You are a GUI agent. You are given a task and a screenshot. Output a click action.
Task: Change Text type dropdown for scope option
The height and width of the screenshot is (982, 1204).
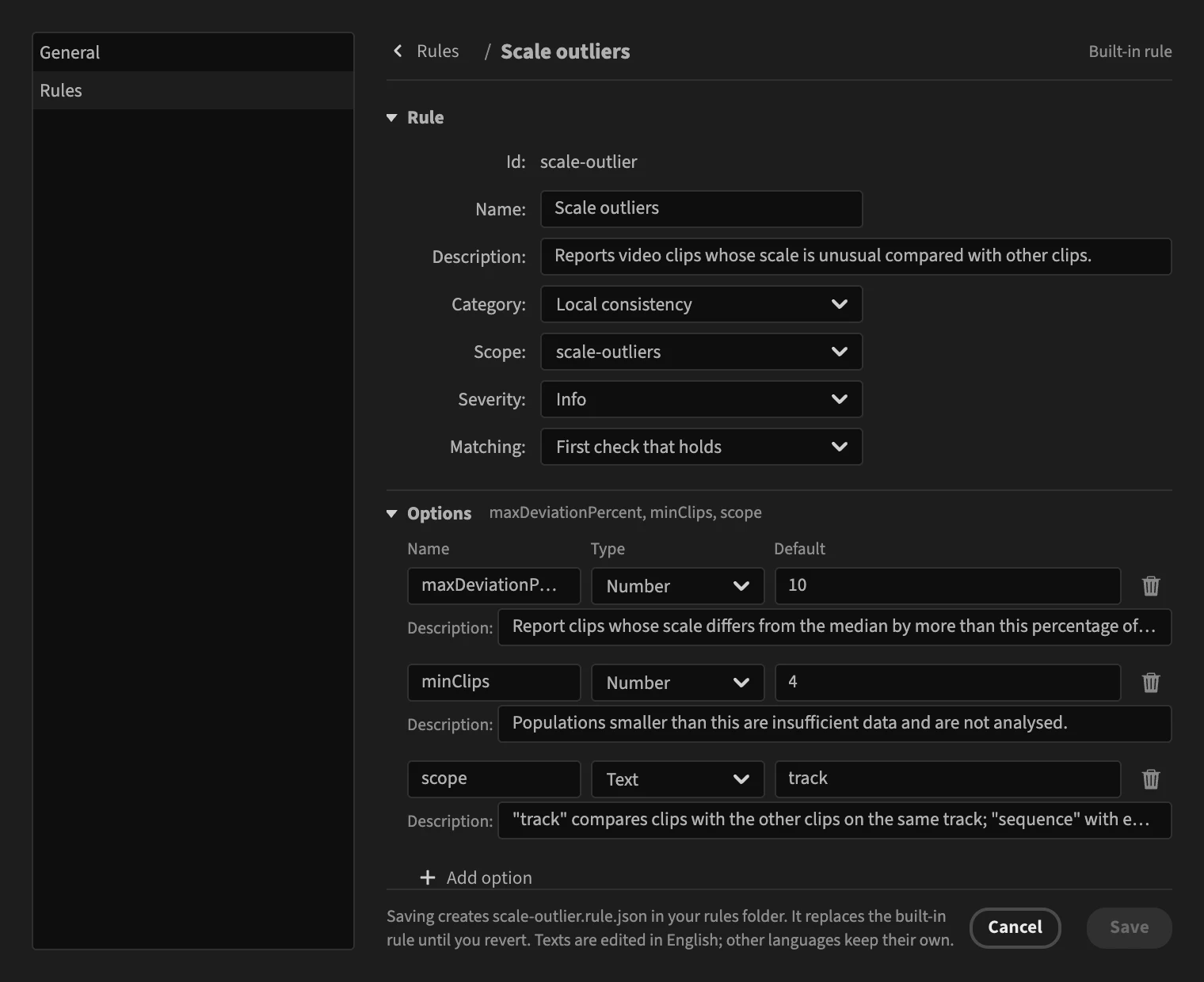tap(677, 779)
